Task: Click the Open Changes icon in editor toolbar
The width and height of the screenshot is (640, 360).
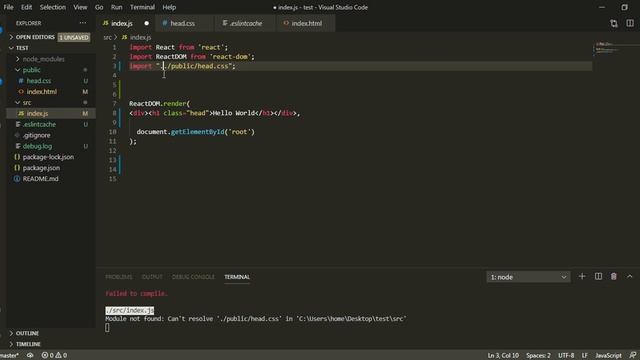Action: pos(614,24)
